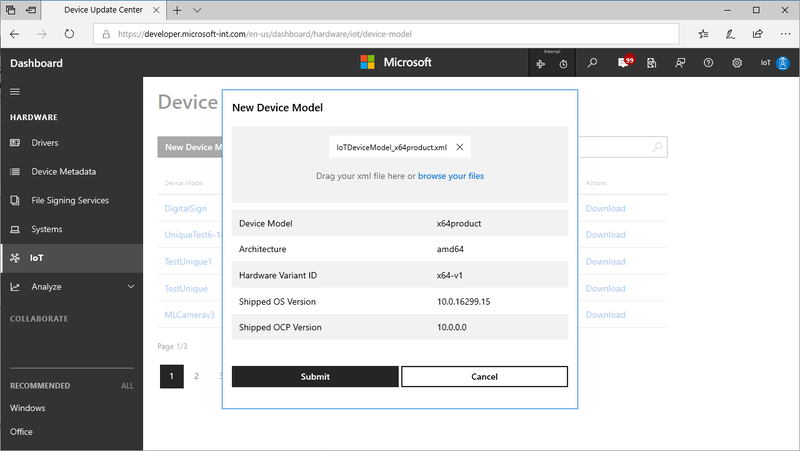The height and width of the screenshot is (451, 800).
Task: Click the browse your files link
Action: point(451,176)
